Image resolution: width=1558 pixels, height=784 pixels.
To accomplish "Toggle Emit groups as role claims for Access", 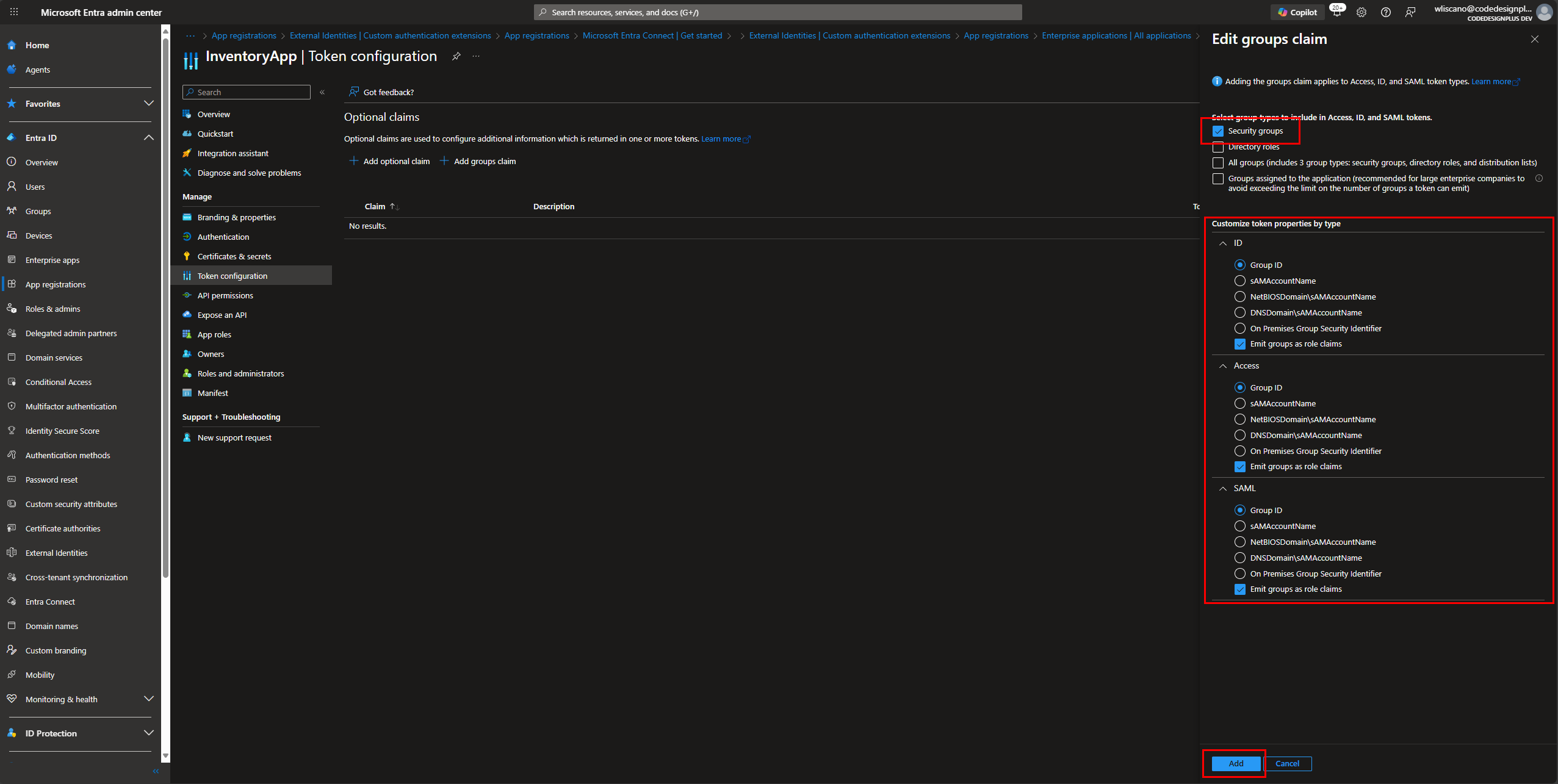I will pos(1240,467).
